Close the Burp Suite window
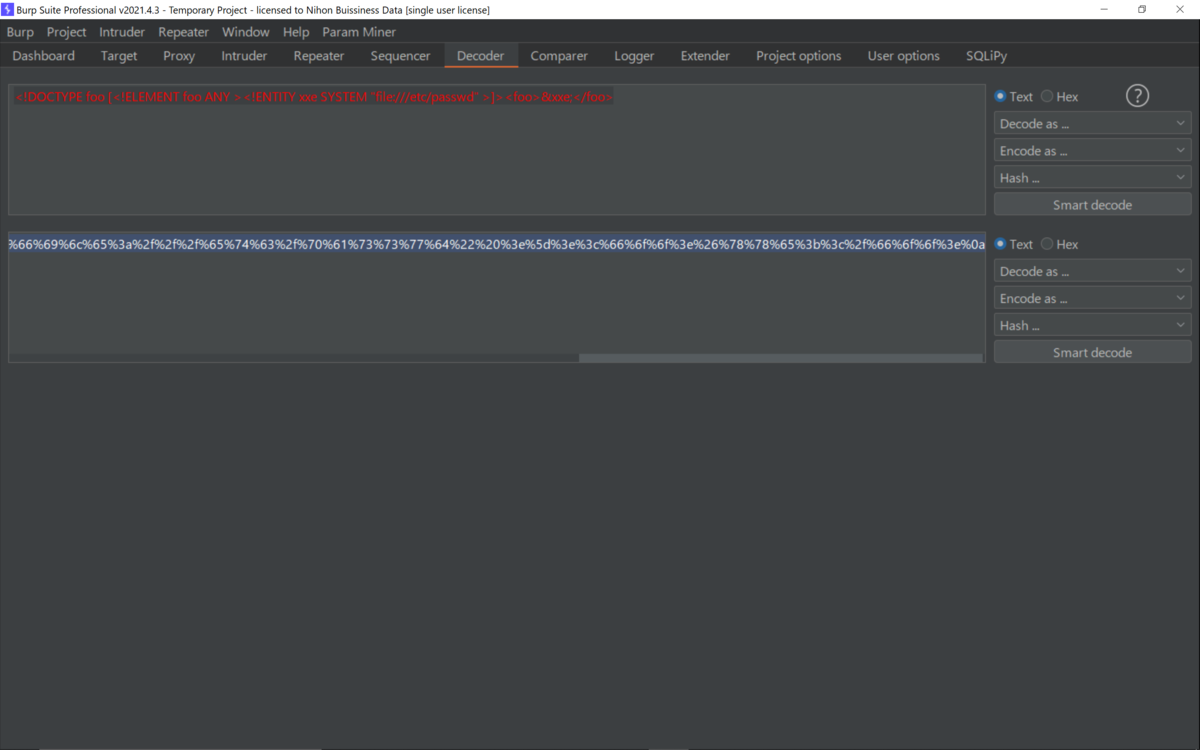Image resolution: width=1200 pixels, height=750 pixels. coord(1180,9)
